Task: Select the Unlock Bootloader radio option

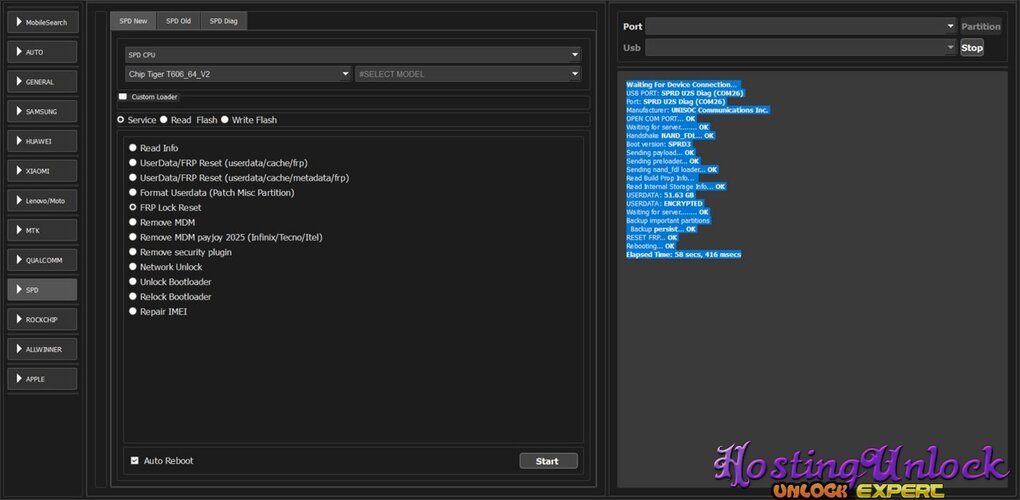Action: tap(132, 282)
